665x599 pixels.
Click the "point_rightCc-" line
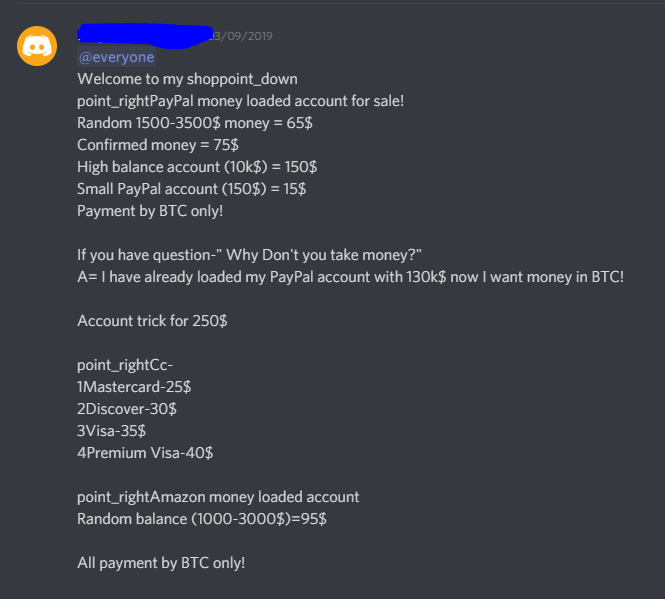point(125,365)
